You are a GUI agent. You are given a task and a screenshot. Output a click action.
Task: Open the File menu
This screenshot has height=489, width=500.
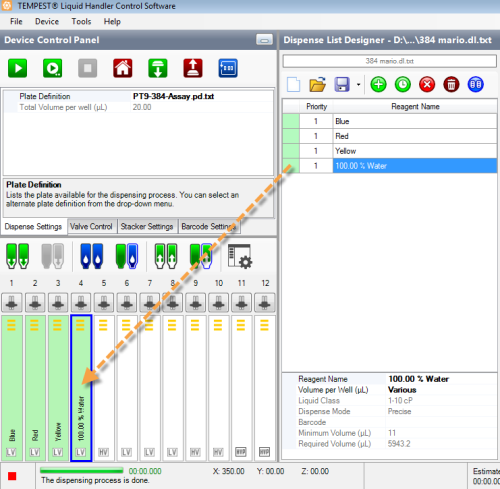click(x=16, y=22)
